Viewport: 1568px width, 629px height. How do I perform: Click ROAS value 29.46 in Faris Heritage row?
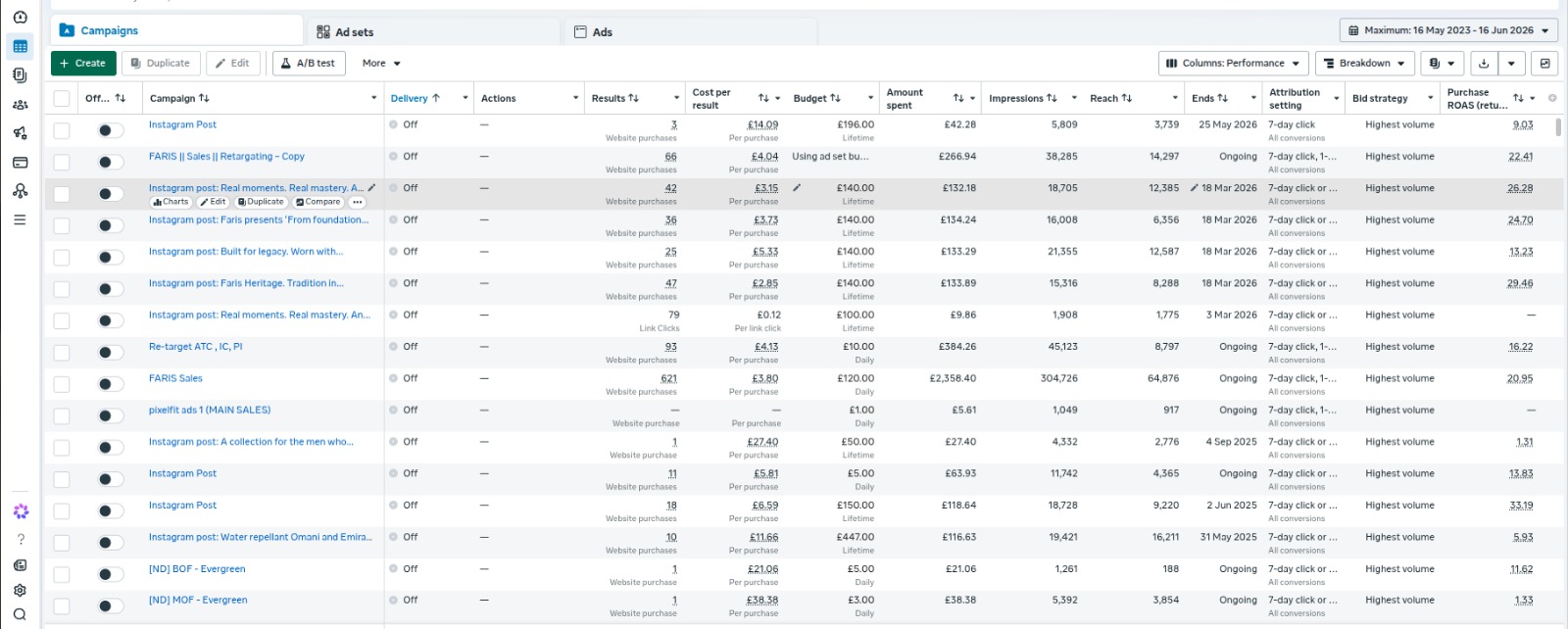(1520, 283)
